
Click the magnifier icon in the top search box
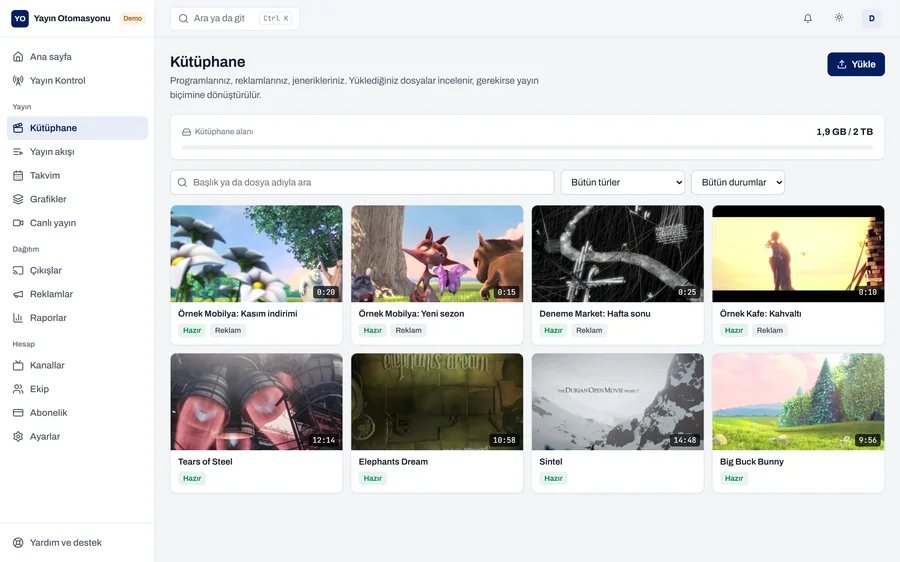point(183,18)
